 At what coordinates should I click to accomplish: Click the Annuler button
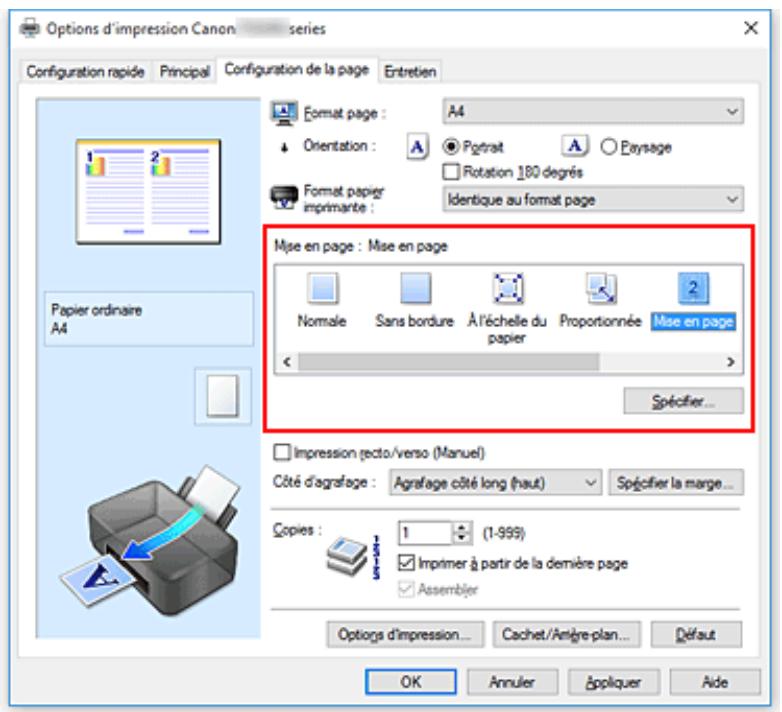[x=512, y=682]
